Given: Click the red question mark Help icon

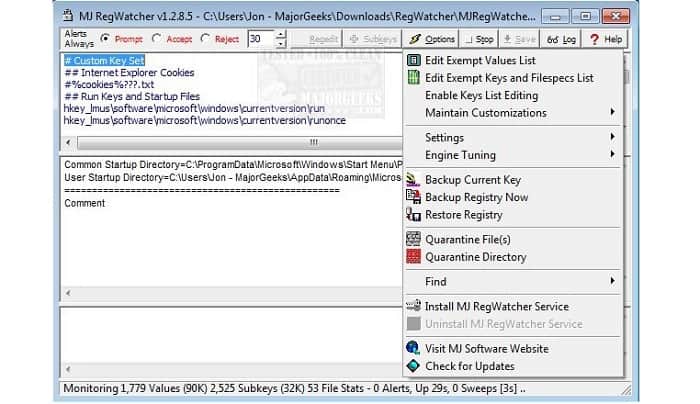Looking at the screenshot, I should (x=594, y=39).
